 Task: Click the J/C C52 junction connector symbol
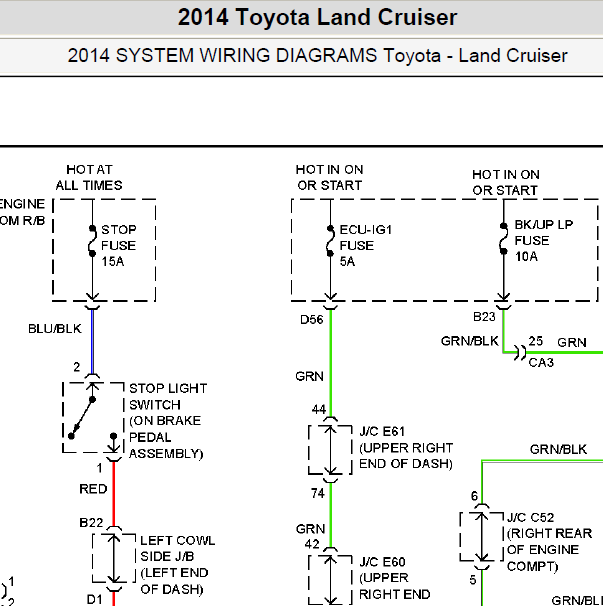pos(482,536)
